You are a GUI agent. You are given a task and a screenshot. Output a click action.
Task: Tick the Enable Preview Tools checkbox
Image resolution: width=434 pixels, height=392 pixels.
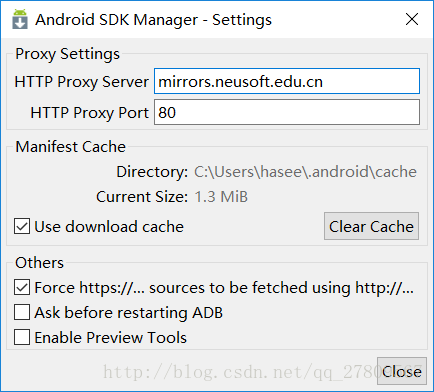(x=22, y=337)
